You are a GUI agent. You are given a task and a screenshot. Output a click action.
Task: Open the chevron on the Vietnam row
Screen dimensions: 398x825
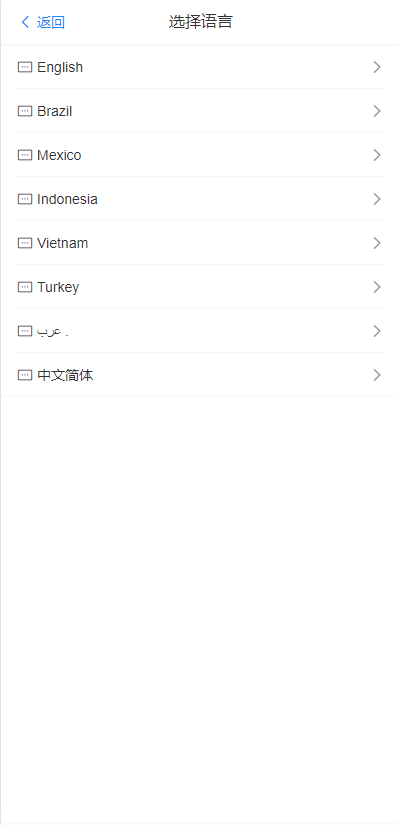pyautogui.click(x=377, y=243)
